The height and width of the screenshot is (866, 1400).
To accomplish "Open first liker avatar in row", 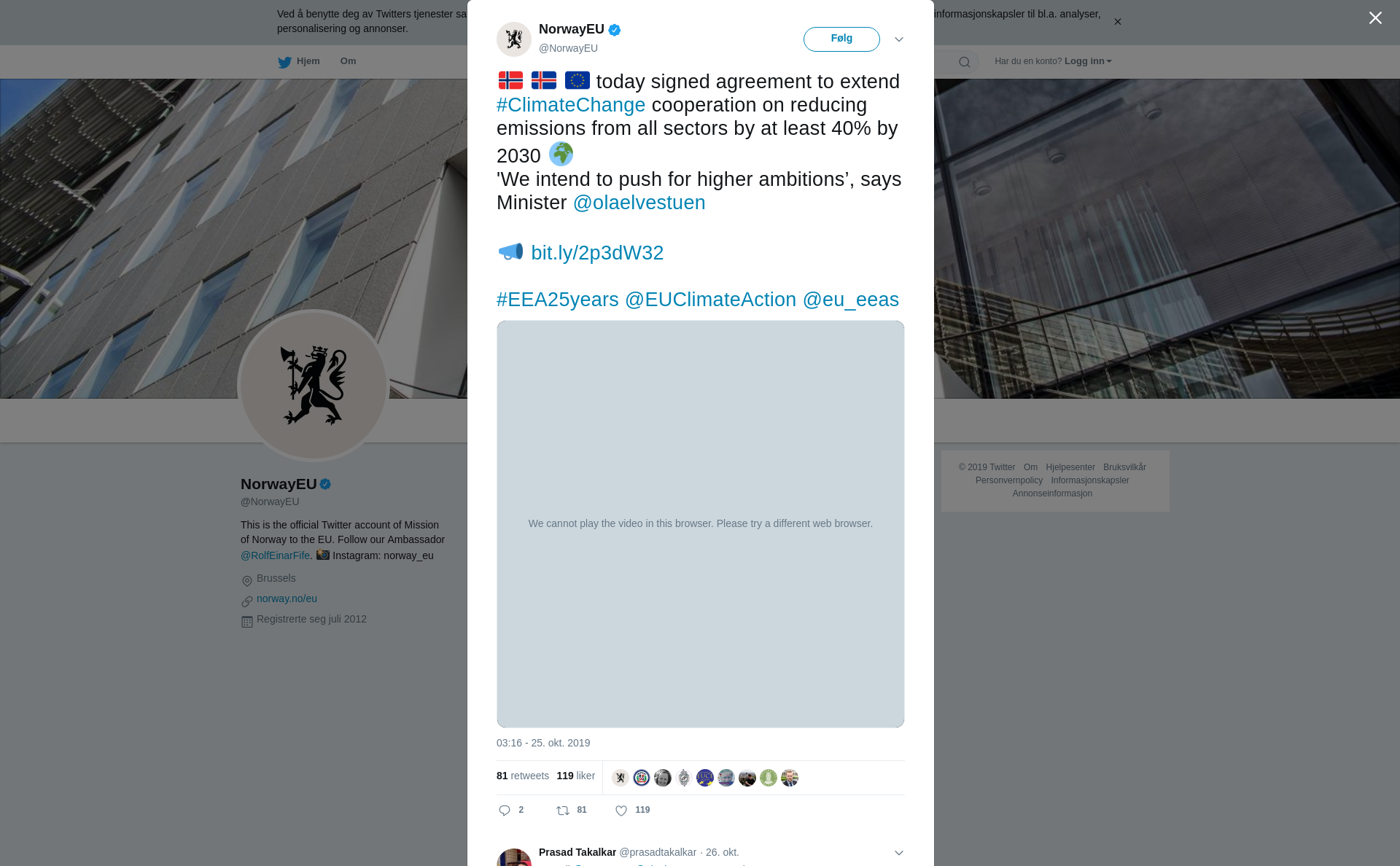I will [x=621, y=778].
